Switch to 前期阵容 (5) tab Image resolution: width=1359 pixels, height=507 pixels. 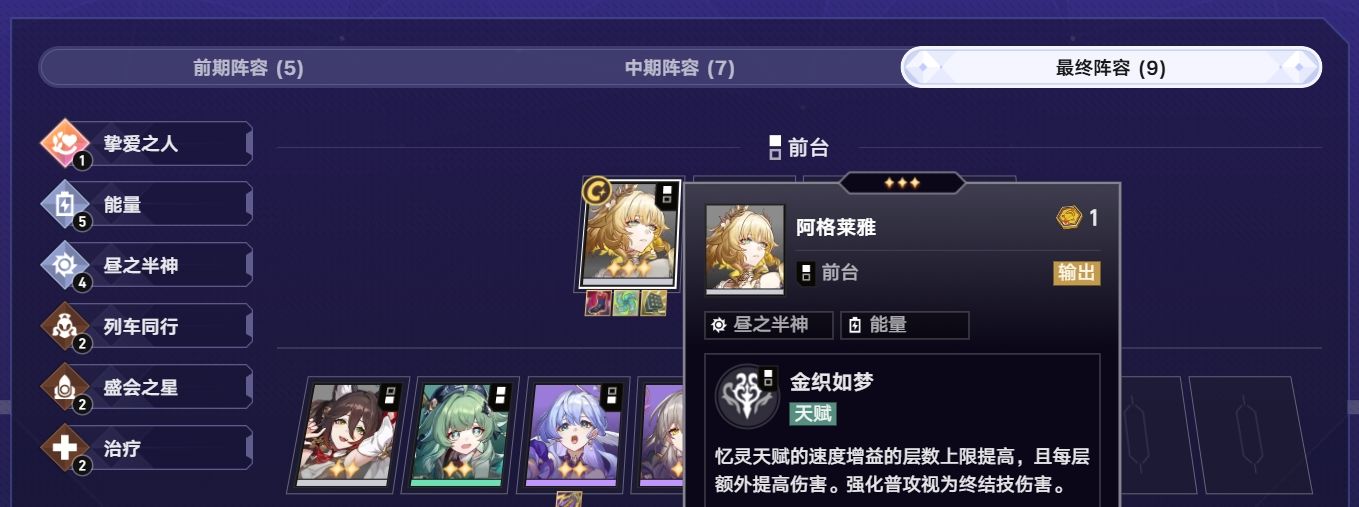click(248, 68)
